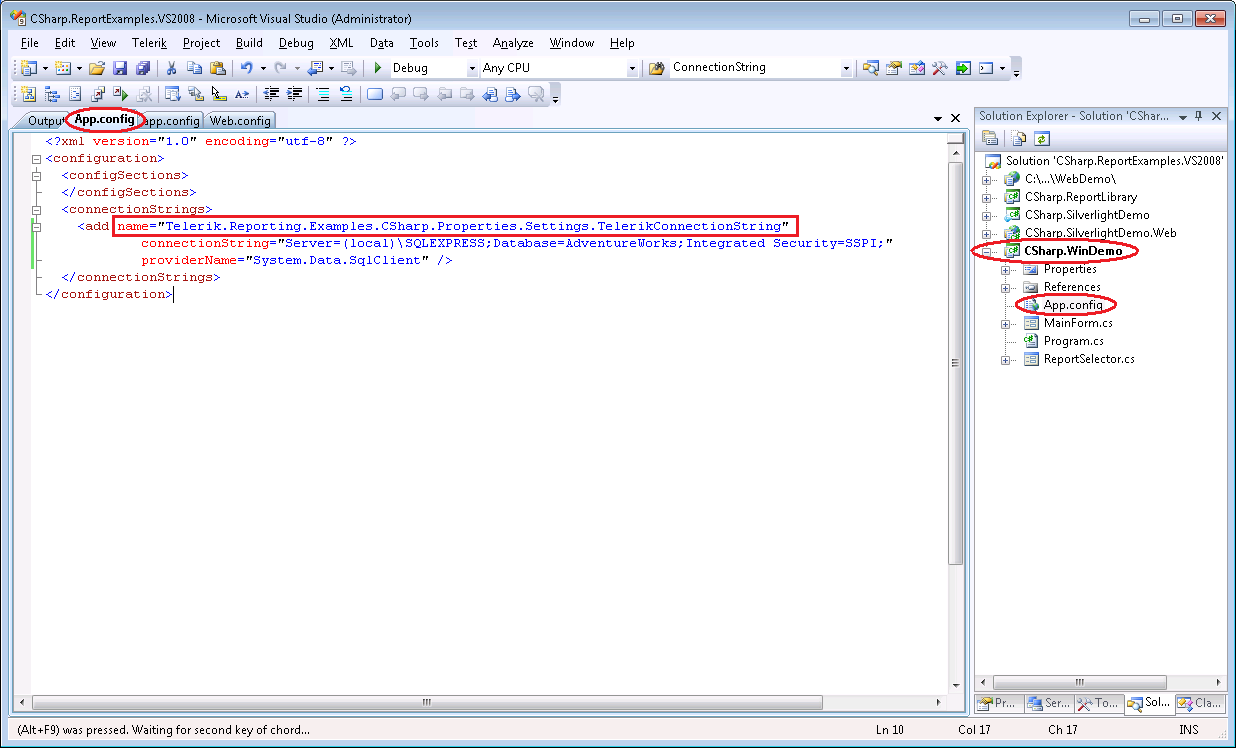
Task: Open the Tools menu
Action: pyautogui.click(x=424, y=43)
